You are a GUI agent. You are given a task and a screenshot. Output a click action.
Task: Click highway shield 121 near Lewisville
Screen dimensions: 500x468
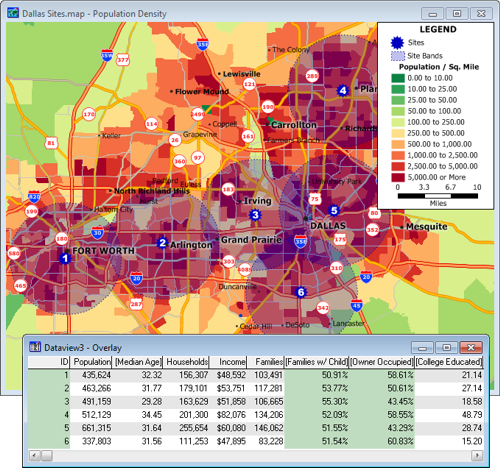click(x=249, y=84)
